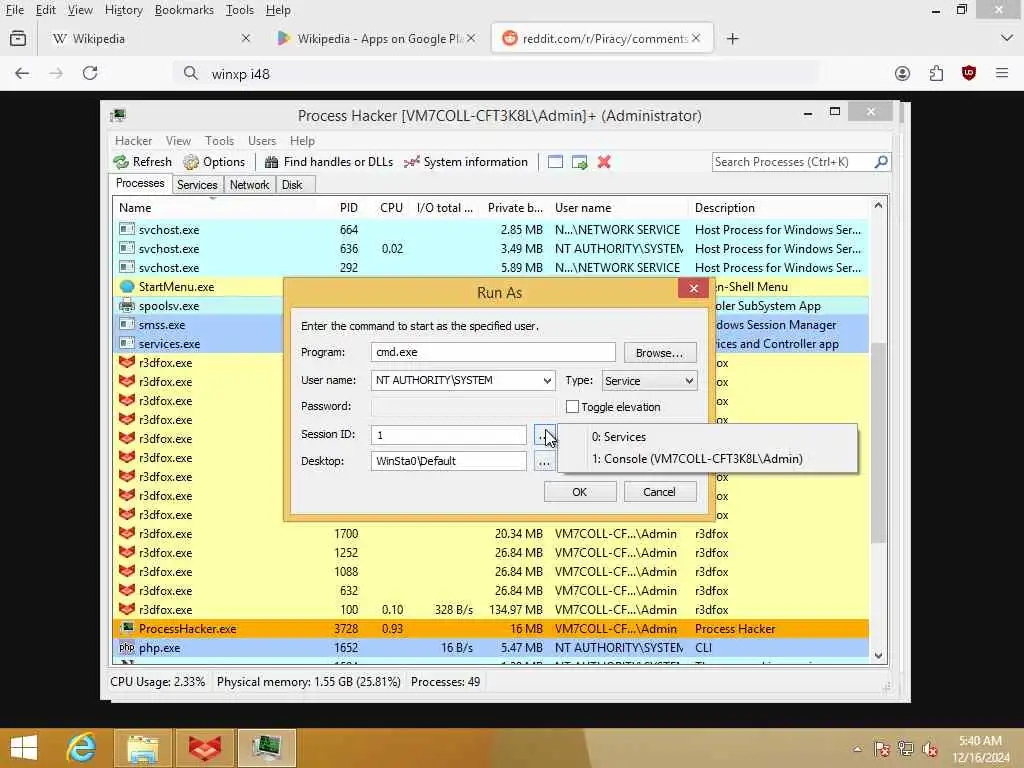This screenshot has height=768, width=1024.
Task: Open the Hacker menu
Action: (x=133, y=140)
